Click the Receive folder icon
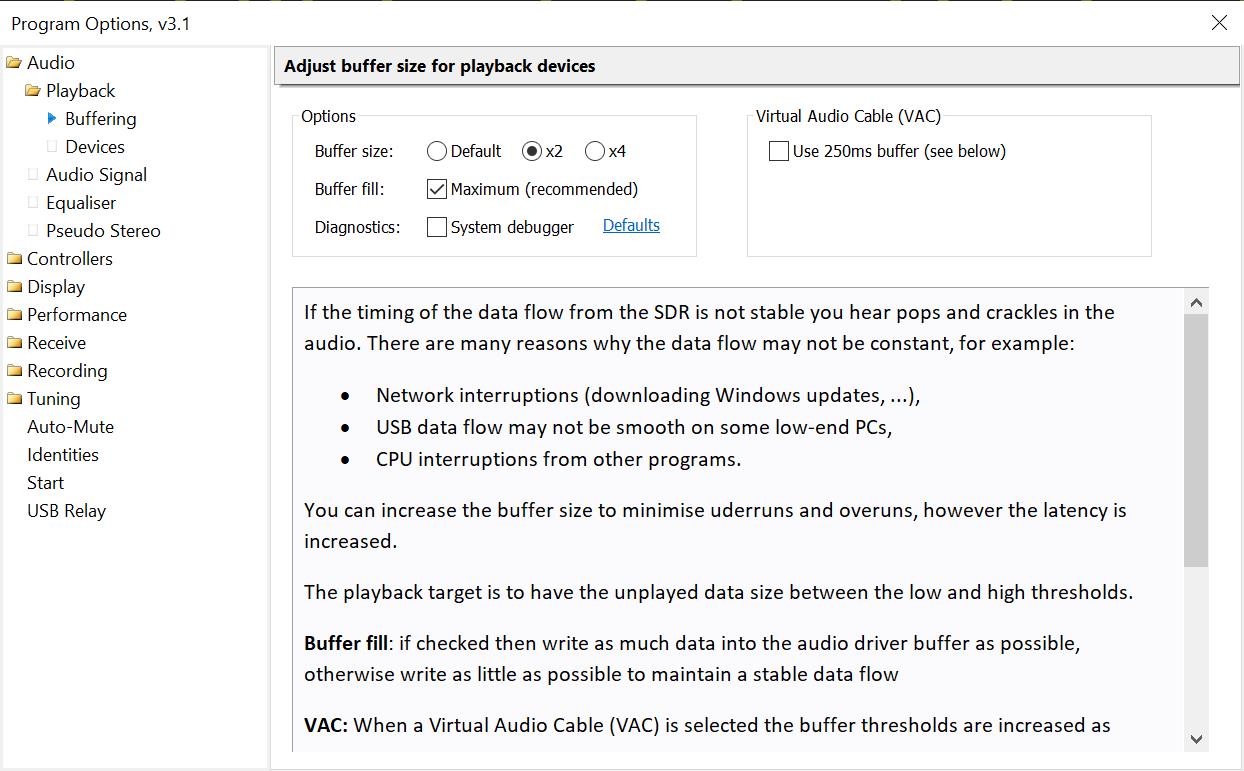This screenshot has width=1244, height=771. 14,343
